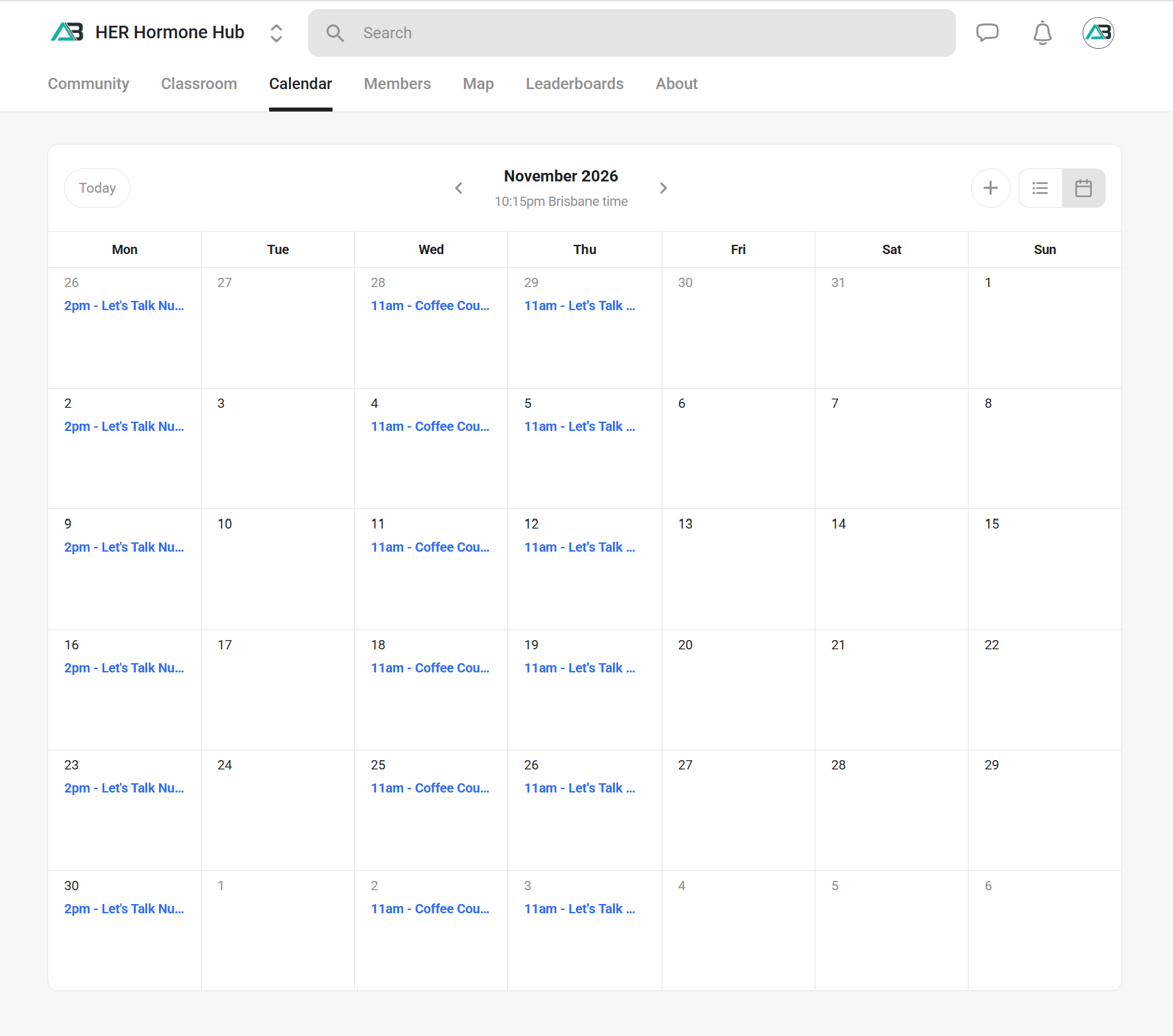Click the 10:15pm Brisbane time label
1173x1036 pixels.
(x=561, y=201)
